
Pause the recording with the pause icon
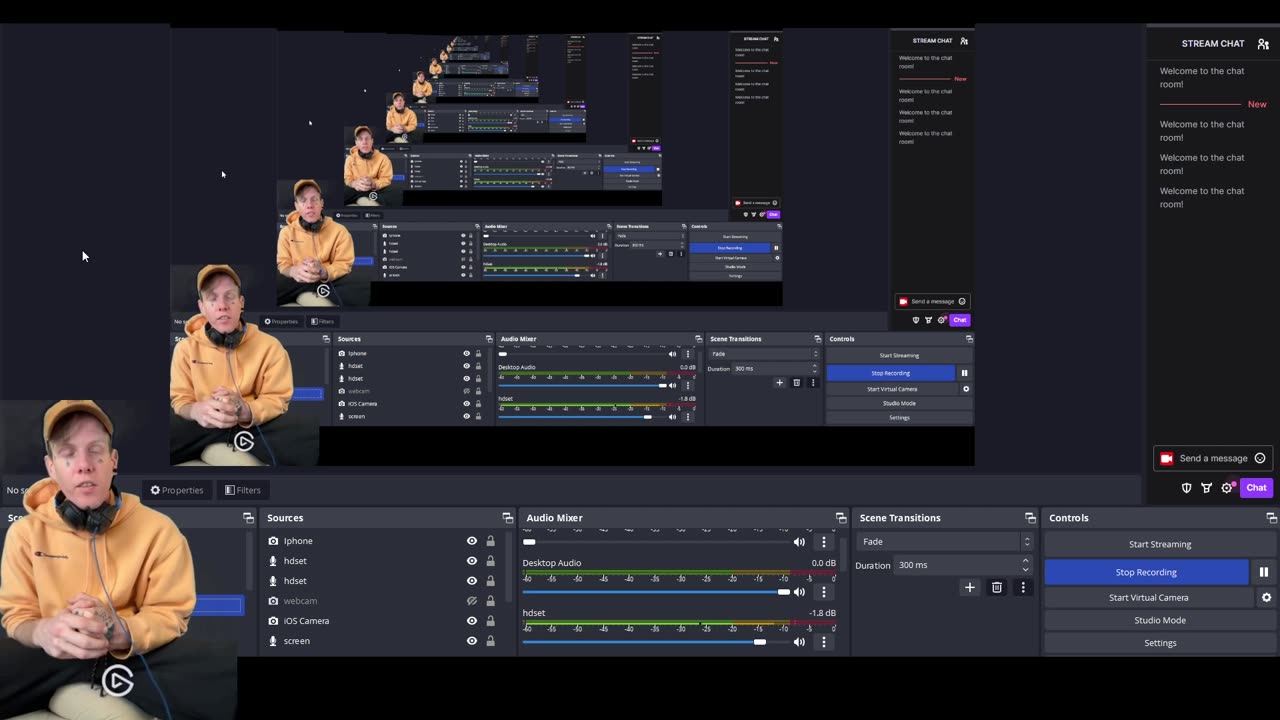(x=1263, y=572)
